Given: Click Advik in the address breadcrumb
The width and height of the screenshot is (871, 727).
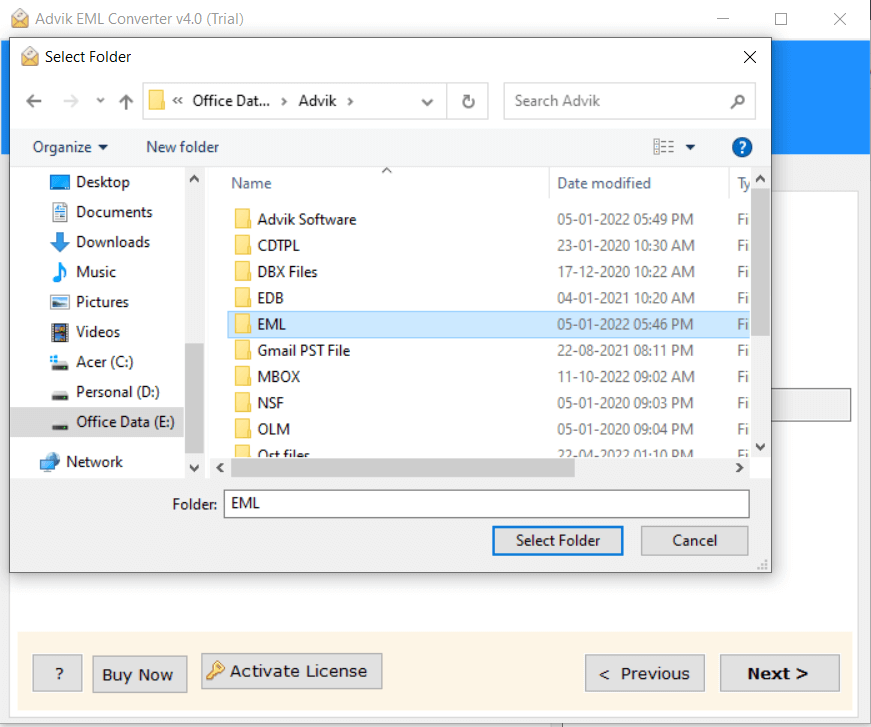Looking at the screenshot, I should 319,100.
